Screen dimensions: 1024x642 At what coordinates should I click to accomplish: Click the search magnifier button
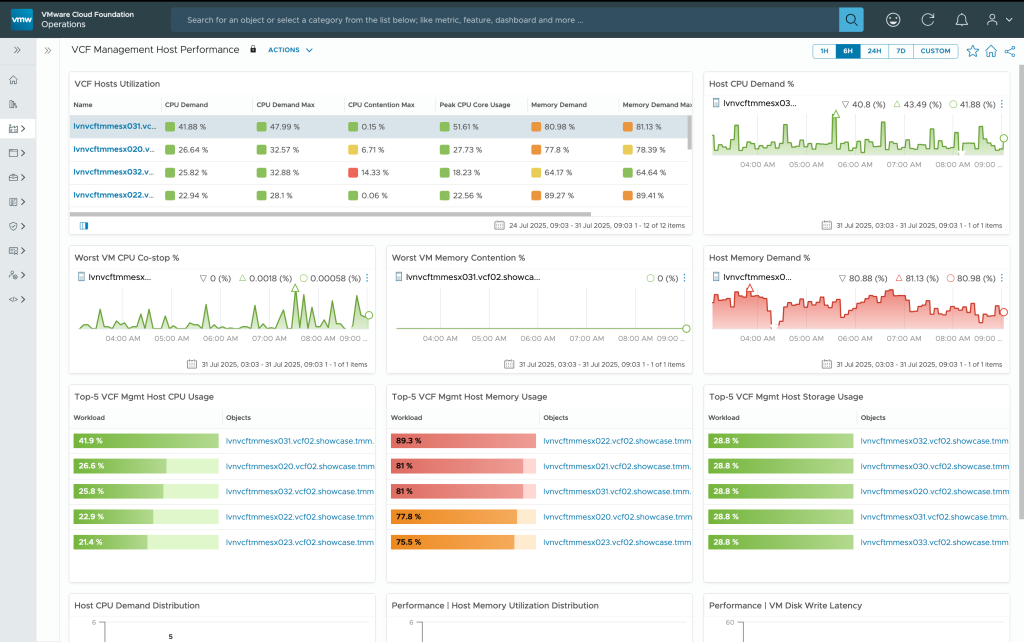pos(850,19)
